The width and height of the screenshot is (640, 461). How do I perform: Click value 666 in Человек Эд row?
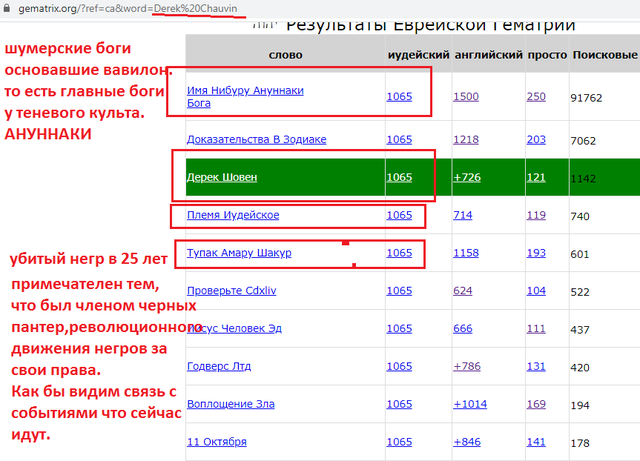462,328
